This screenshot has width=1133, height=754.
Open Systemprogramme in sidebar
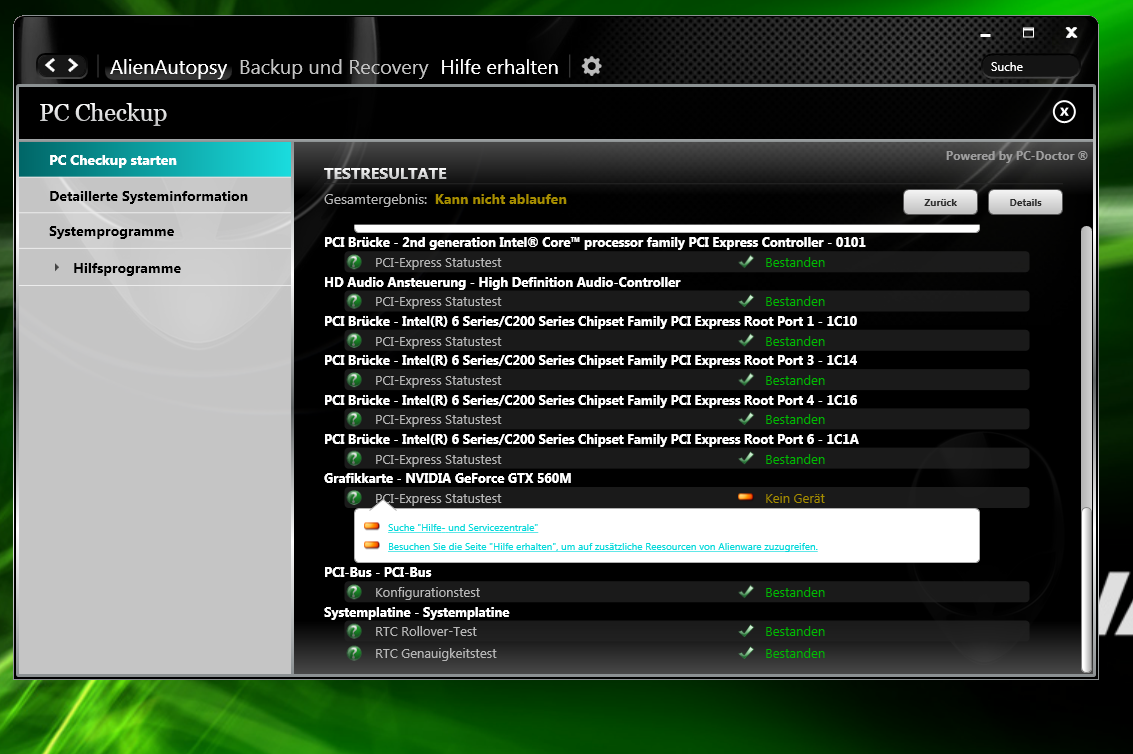[x=155, y=231]
